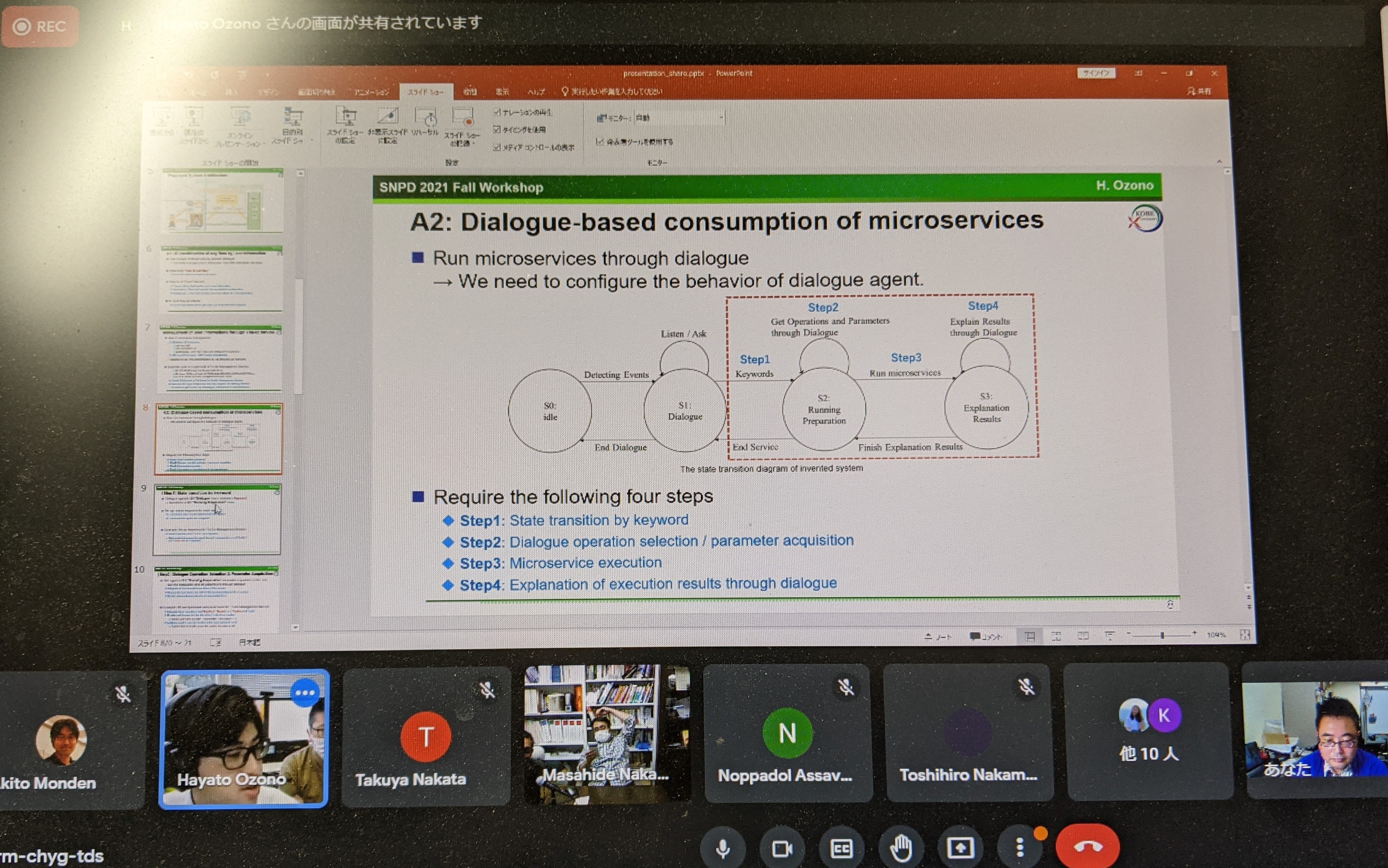This screenshot has width=1388, height=868.
Task: Mute microphone in Meet control bar
Action: (723, 848)
